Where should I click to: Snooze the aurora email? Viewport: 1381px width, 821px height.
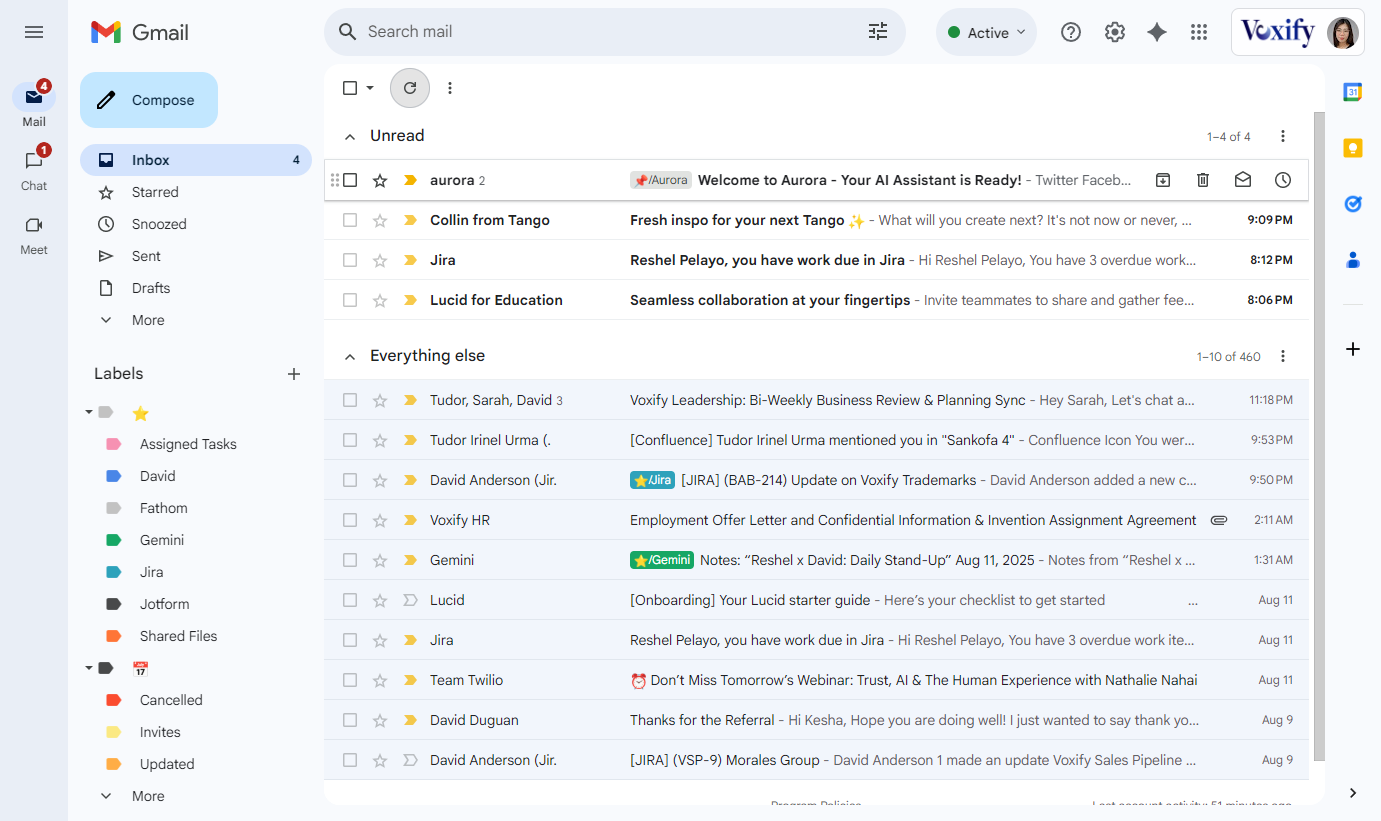(1283, 180)
